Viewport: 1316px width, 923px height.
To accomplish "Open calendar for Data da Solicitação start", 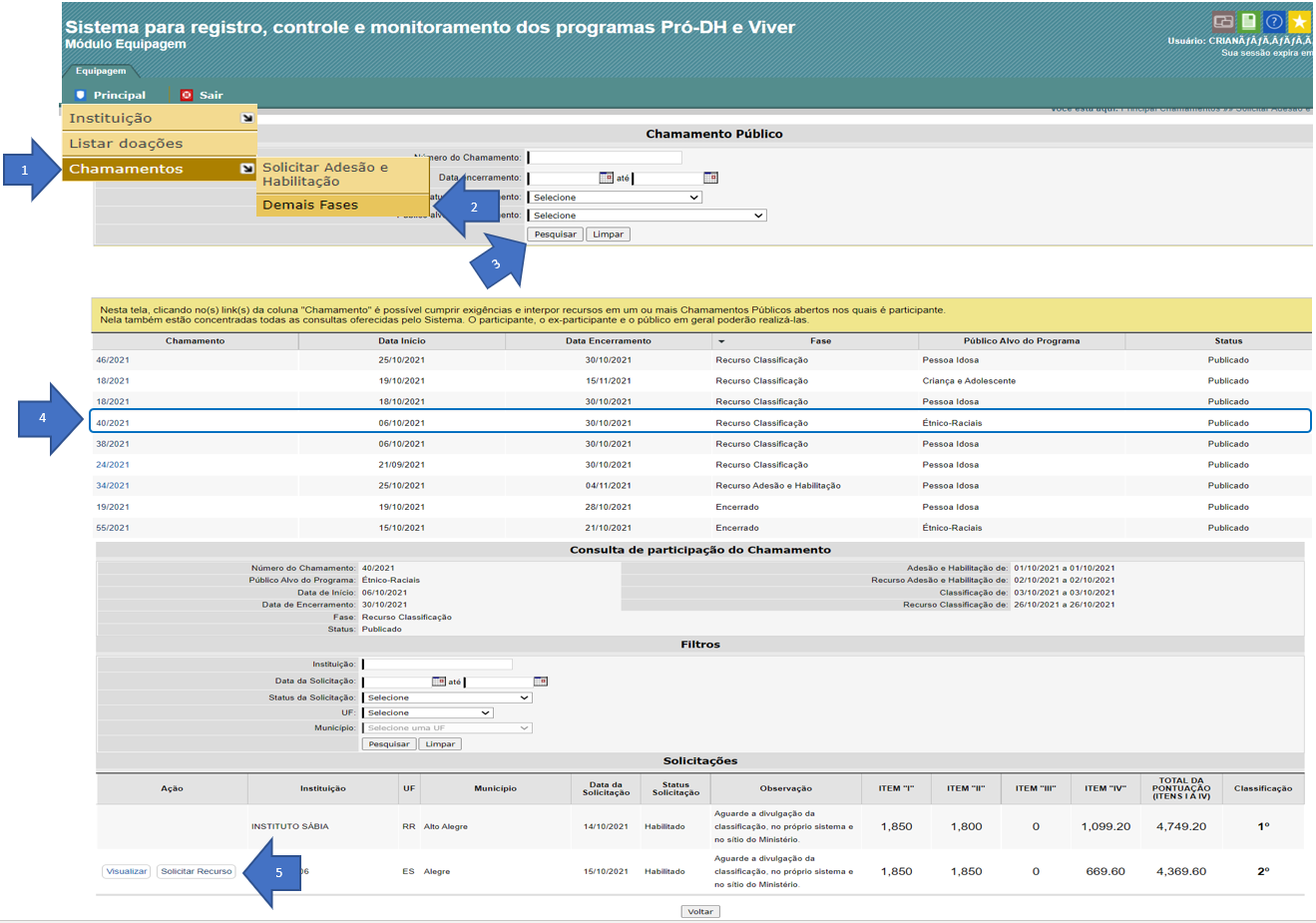I will pyautogui.click(x=438, y=682).
